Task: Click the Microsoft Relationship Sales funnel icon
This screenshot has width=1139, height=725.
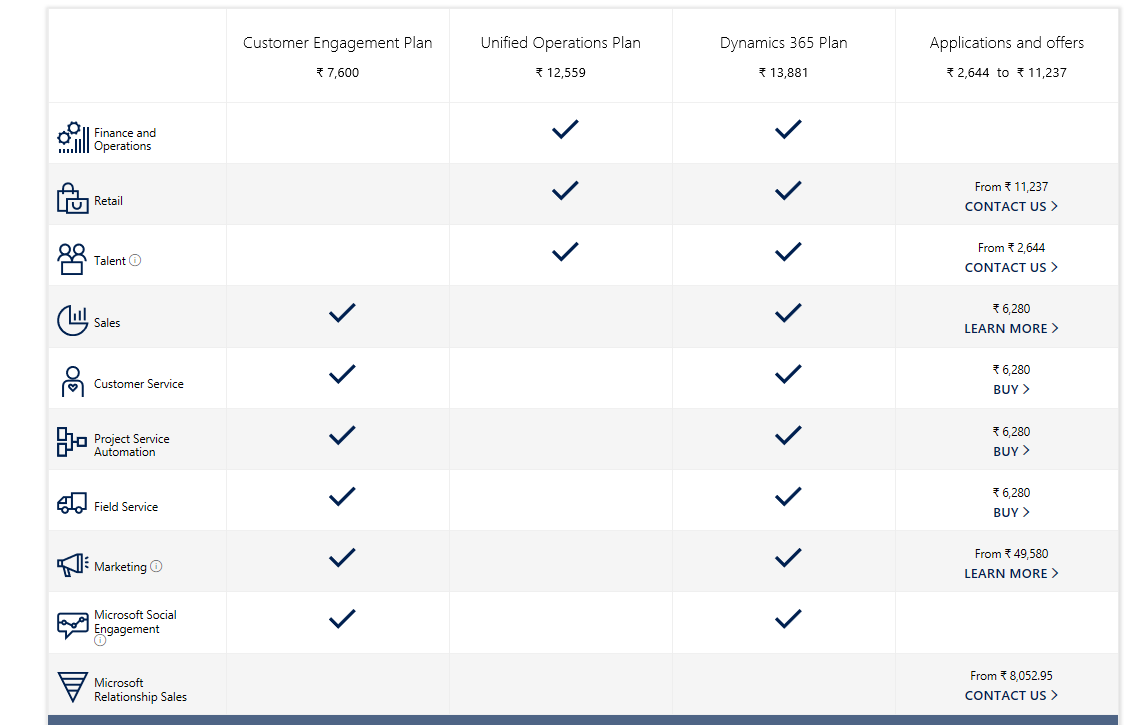Action: click(72, 687)
